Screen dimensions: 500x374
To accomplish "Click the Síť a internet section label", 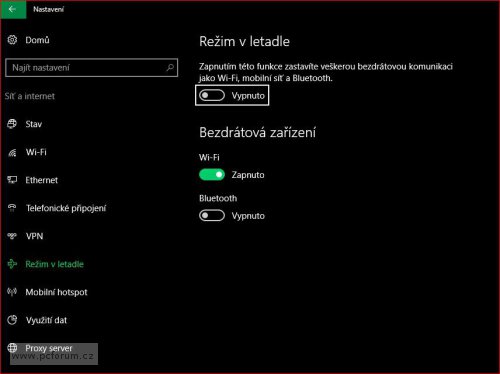I will point(30,96).
